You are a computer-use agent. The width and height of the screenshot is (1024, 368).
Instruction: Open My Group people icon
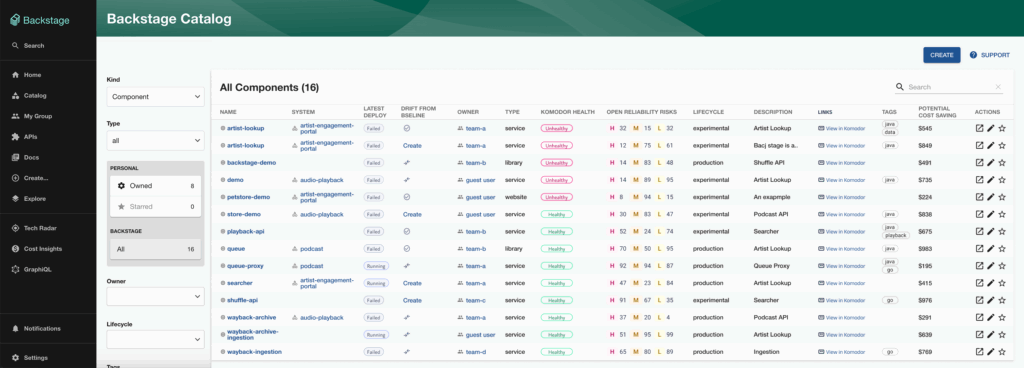(x=15, y=116)
